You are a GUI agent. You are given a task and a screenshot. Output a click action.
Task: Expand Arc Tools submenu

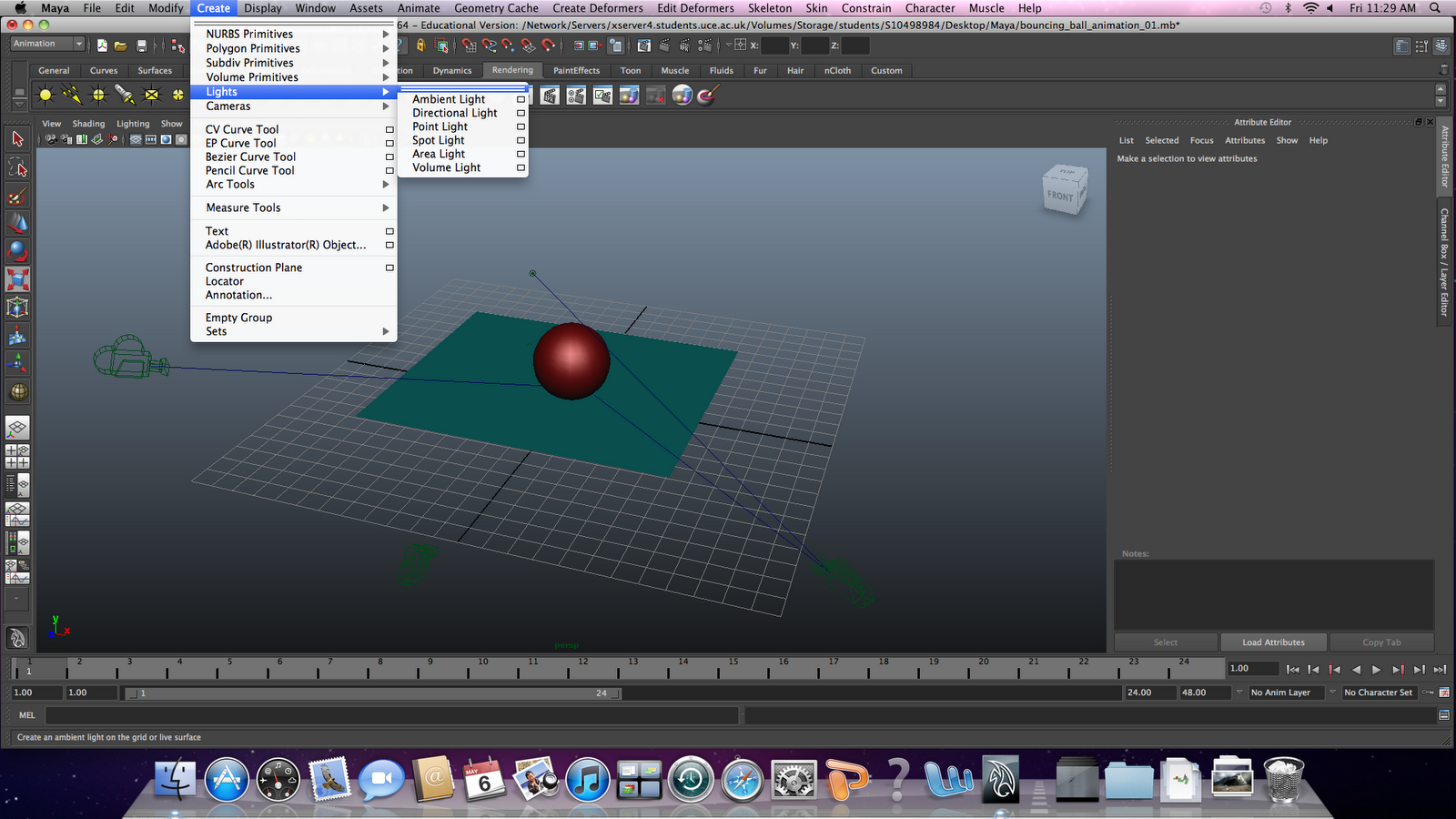coord(293,184)
